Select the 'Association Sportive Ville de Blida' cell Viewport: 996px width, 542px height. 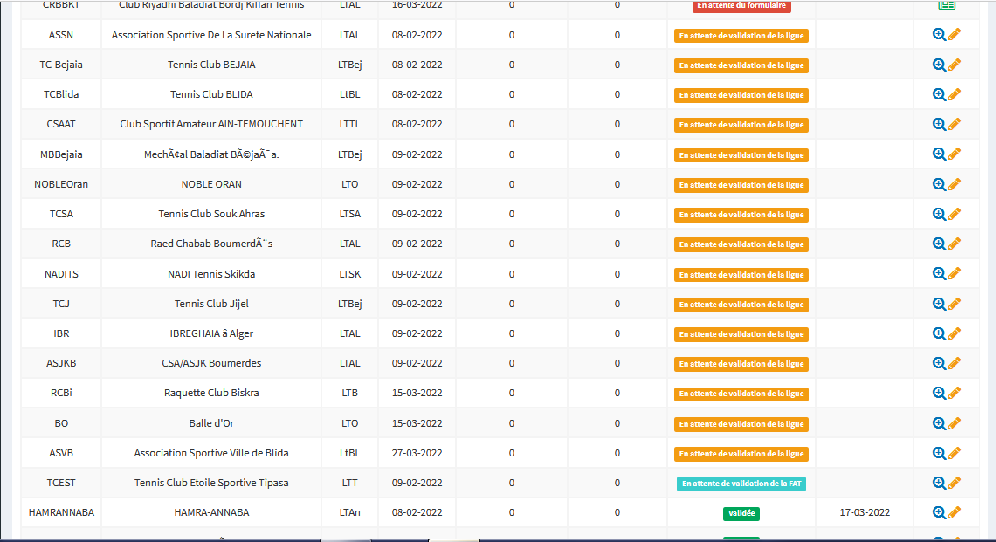(x=211, y=453)
